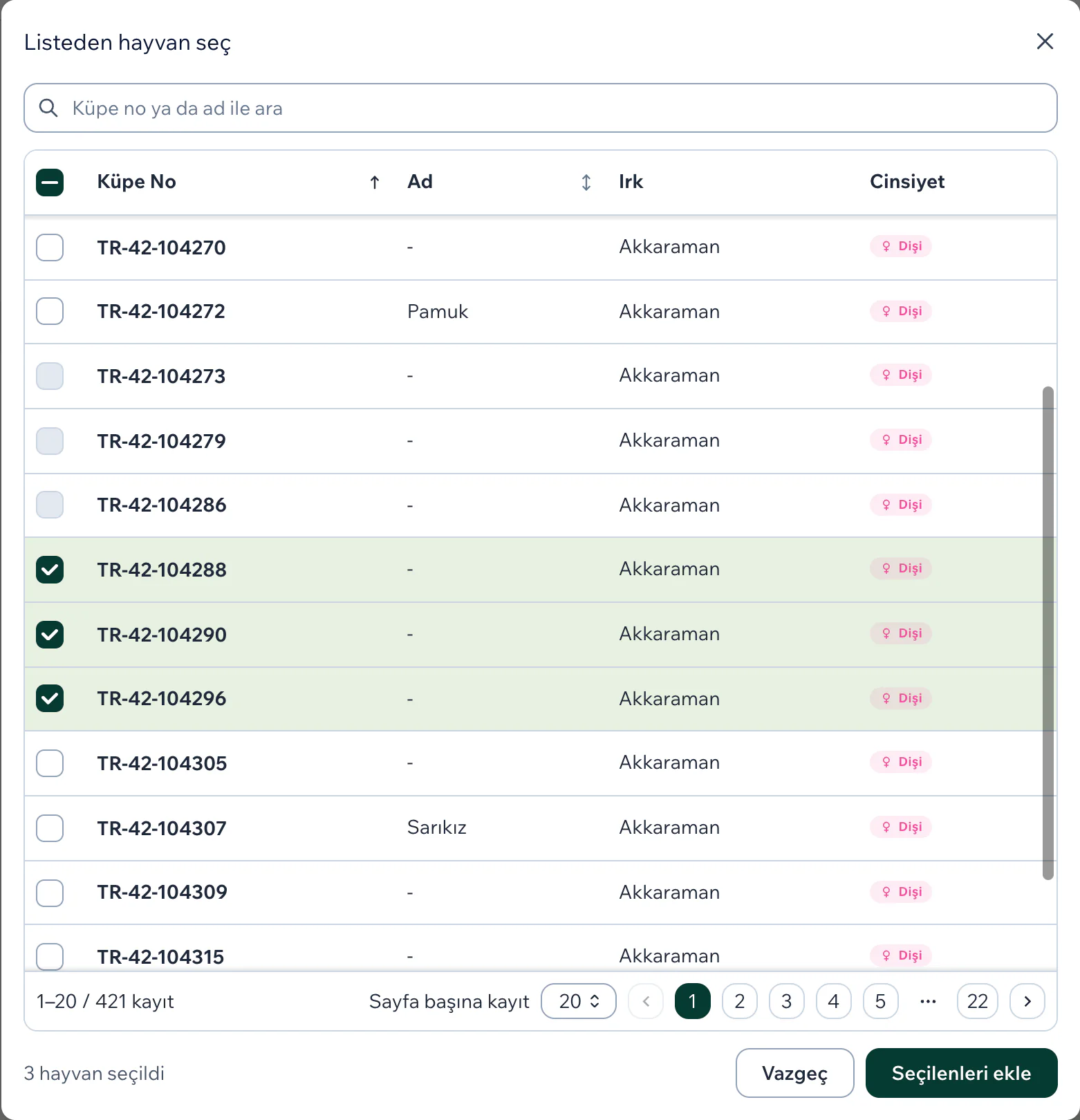1080x1120 pixels.
Task: Go to page 5
Action: [x=881, y=1001]
